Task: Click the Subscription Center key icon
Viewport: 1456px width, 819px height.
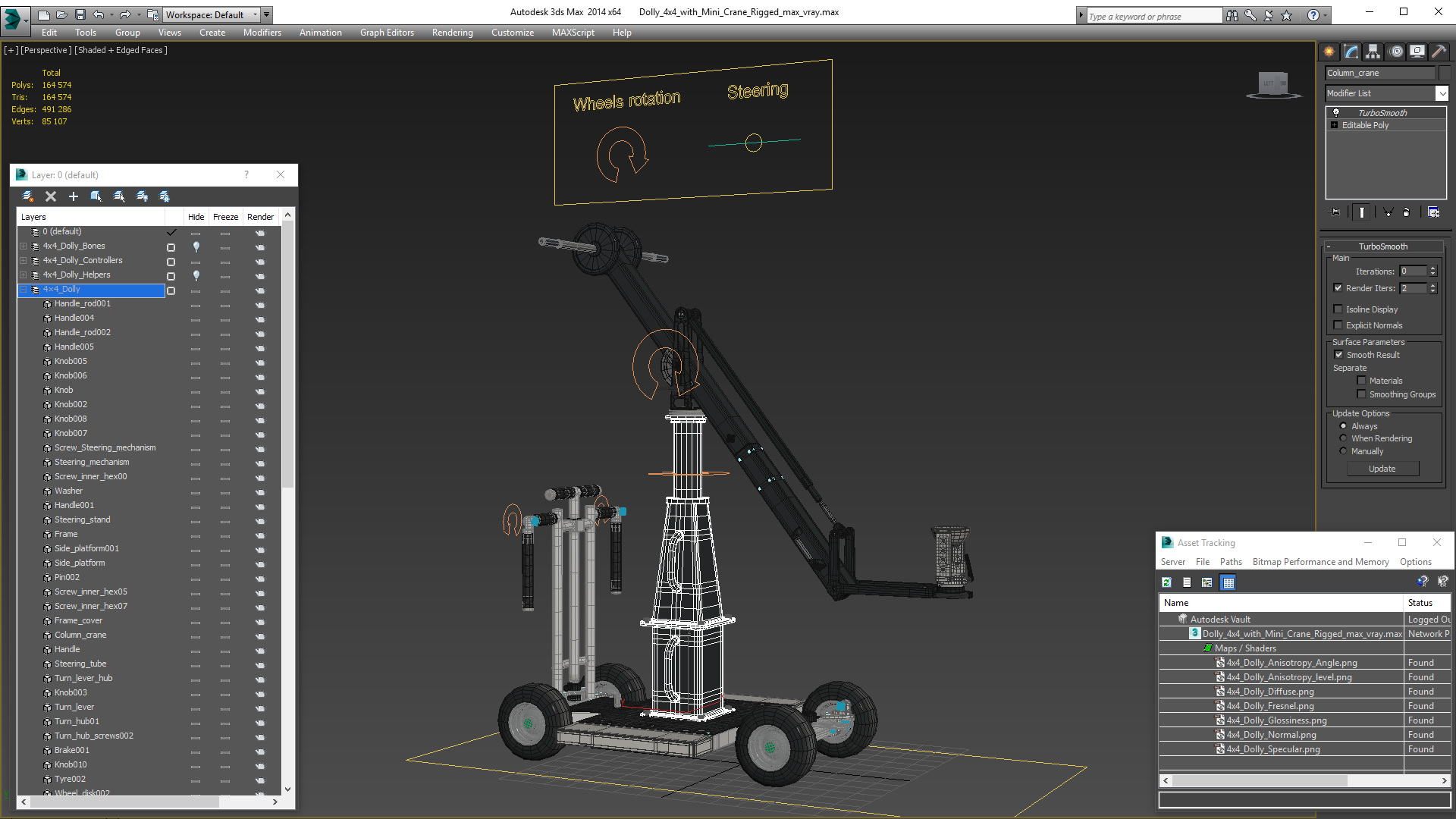Action: coord(1250,15)
